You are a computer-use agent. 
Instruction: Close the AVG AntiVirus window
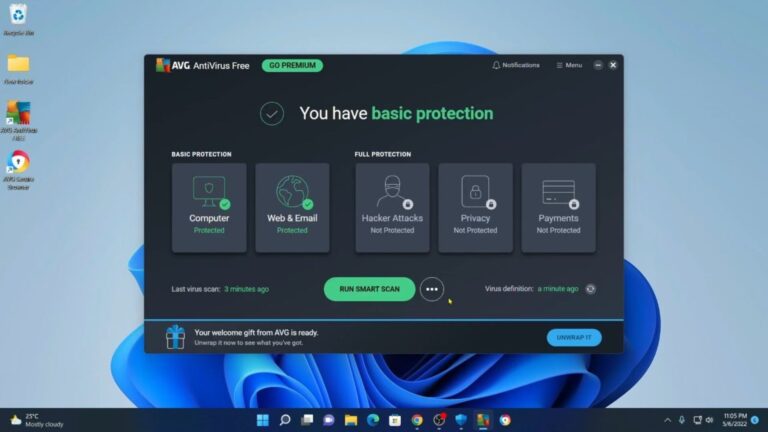pos(613,65)
